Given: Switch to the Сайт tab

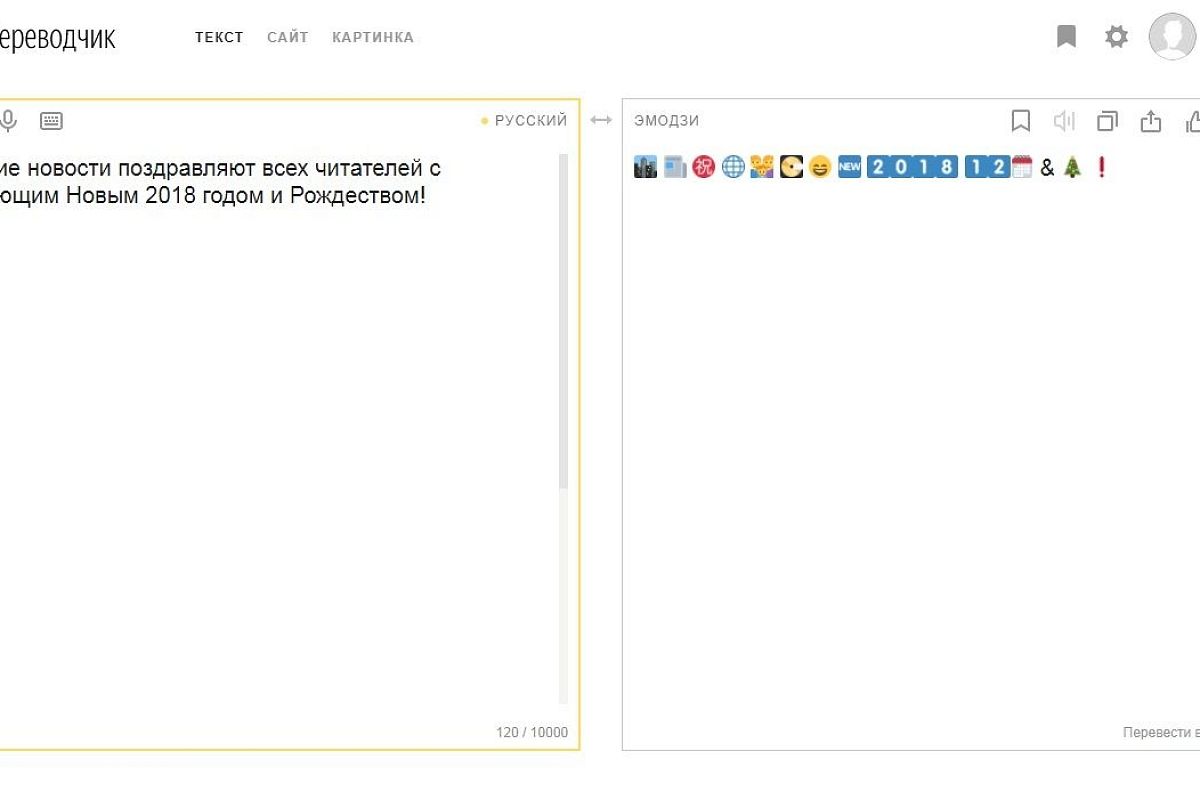Looking at the screenshot, I should click(288, 37).
